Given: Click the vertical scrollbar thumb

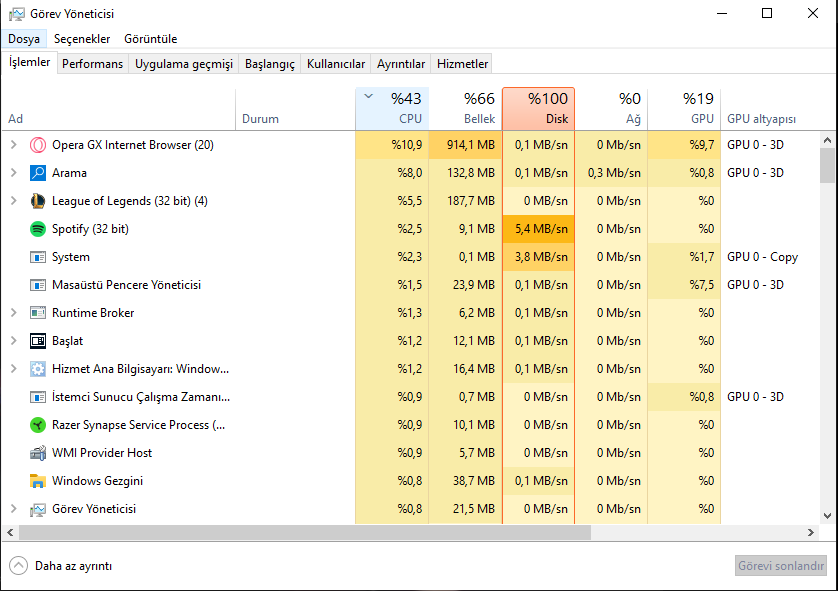Looking at the screenshot, I should 827,166.
